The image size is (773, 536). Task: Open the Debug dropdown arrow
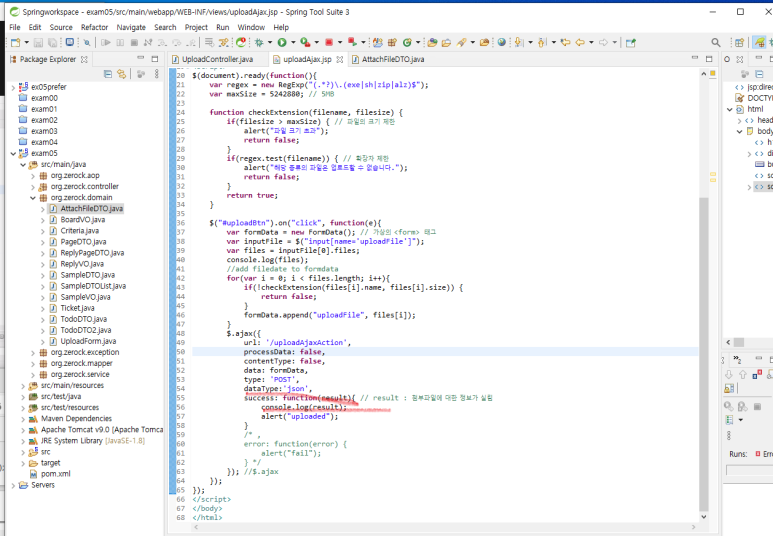270,42
